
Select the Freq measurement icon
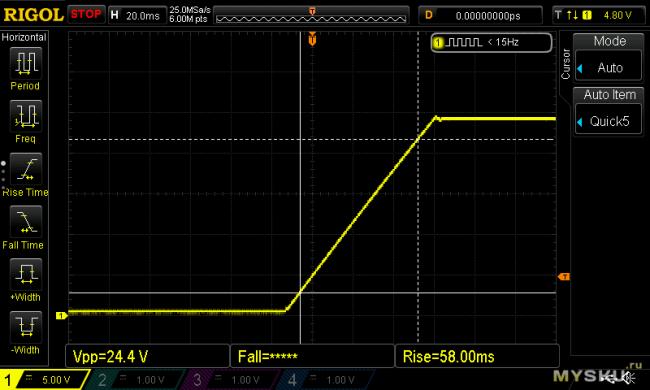26,116
